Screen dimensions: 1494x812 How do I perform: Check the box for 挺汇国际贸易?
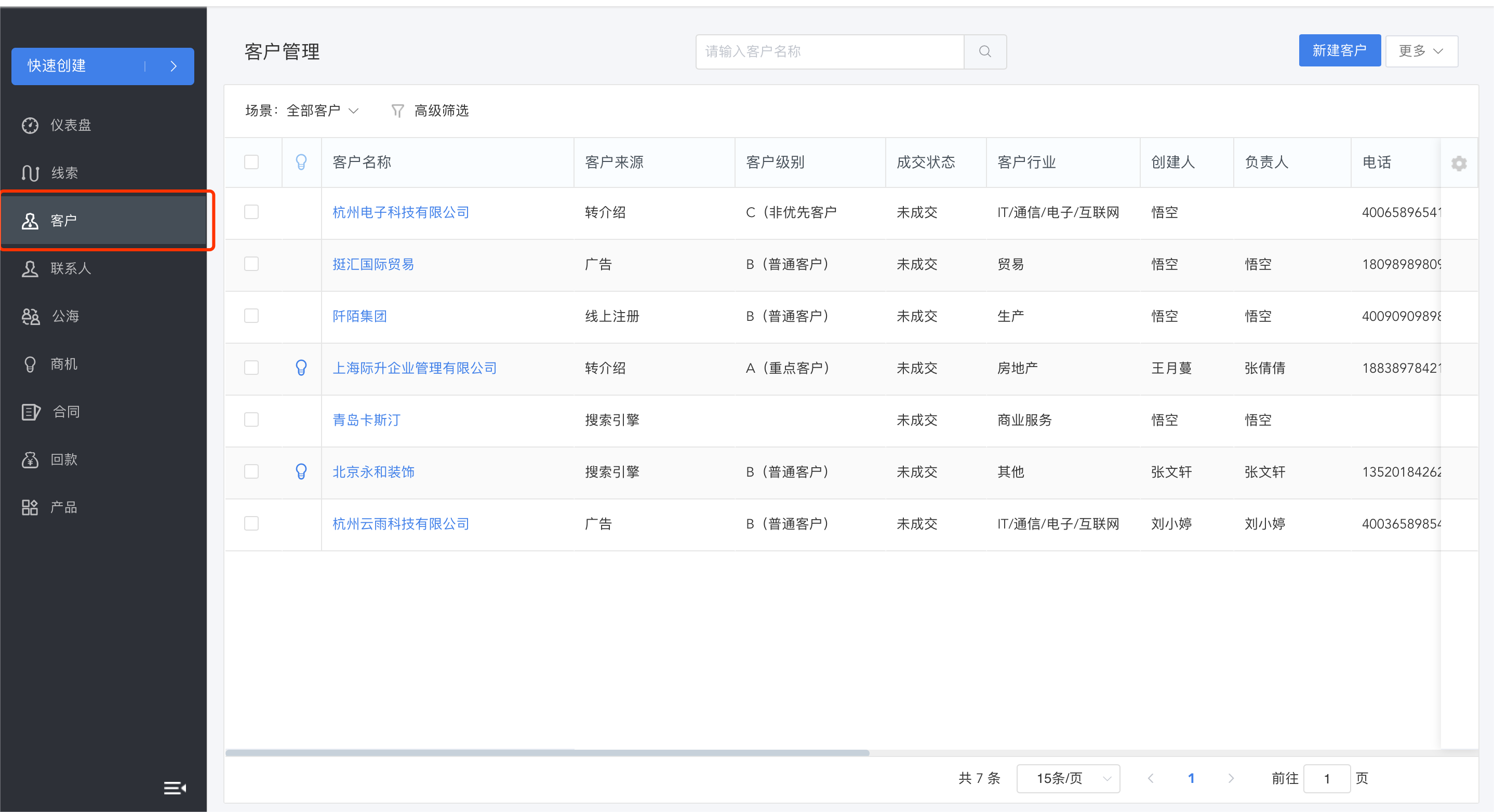251,264
